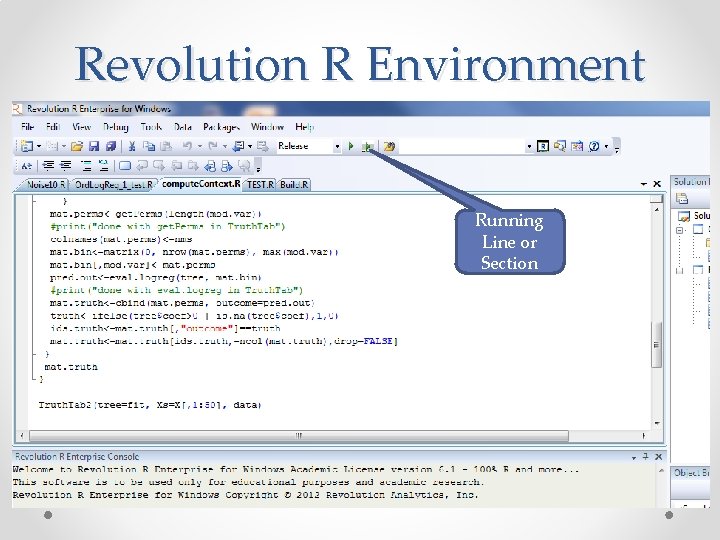Image resolution: width=720 pixels, height=540 pixels.
Task: Open the console window position dropdown arrow
Action: (x=634, y=457)
